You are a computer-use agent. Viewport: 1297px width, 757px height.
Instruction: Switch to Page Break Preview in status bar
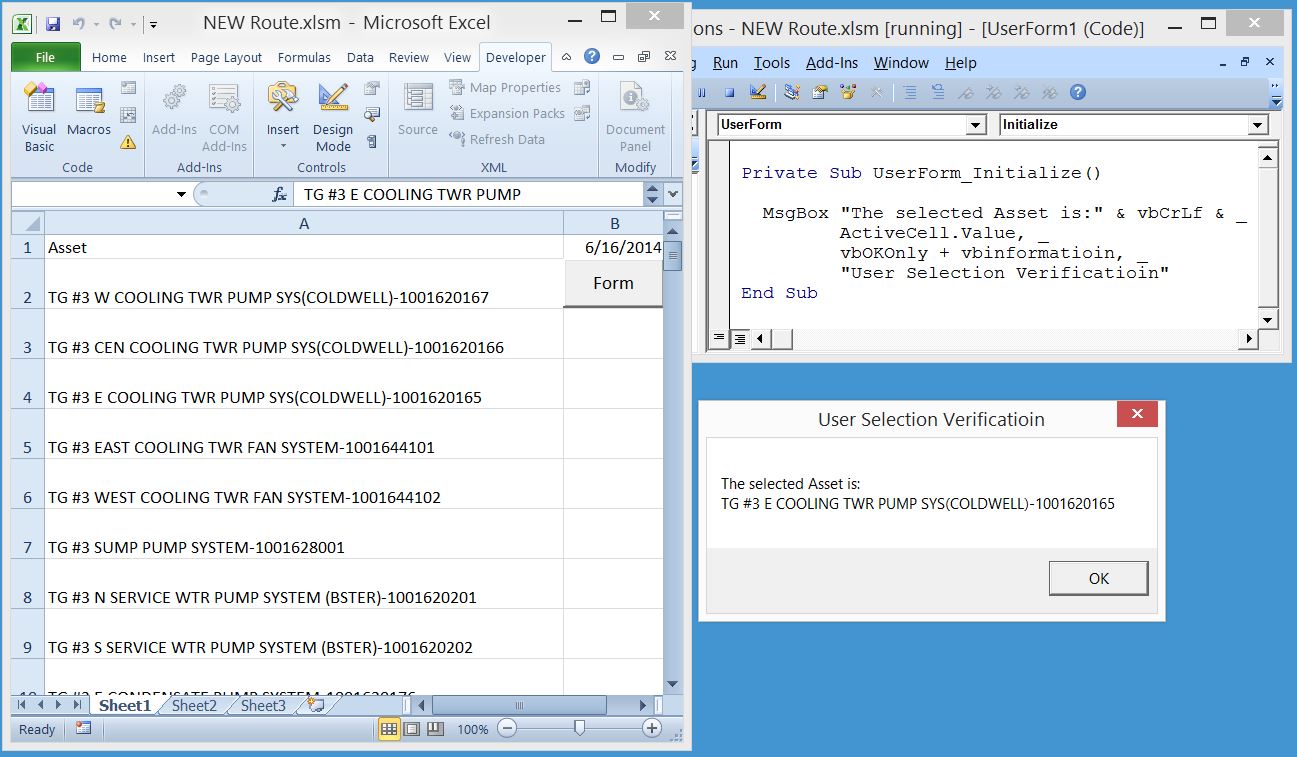pyautogui.click(x=435, y=729)
